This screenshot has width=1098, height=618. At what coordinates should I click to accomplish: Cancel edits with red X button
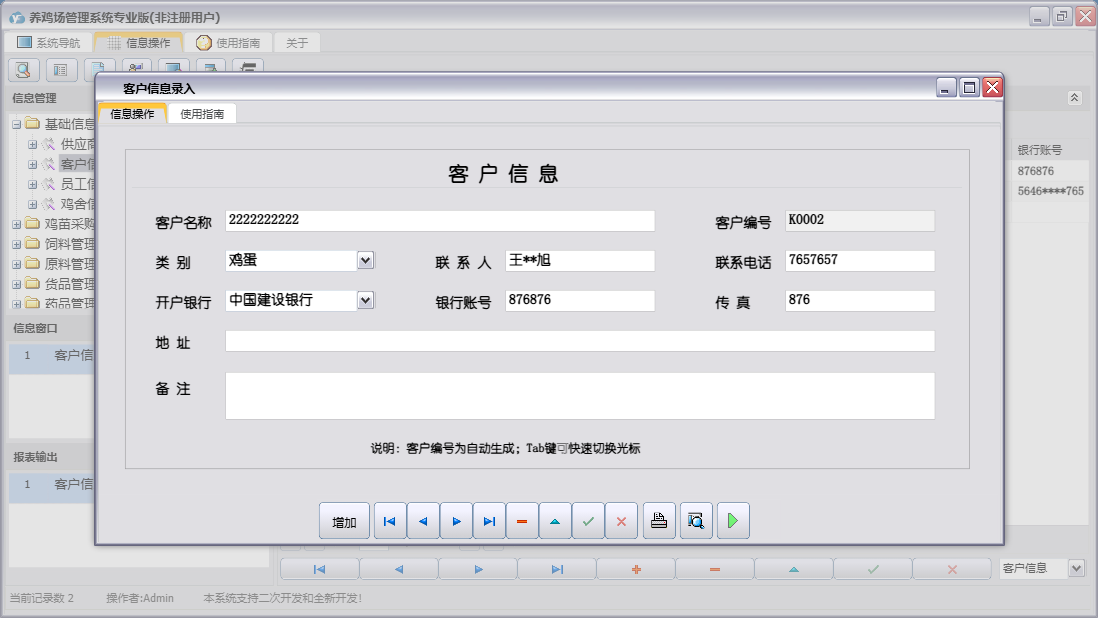coord(621,521)
